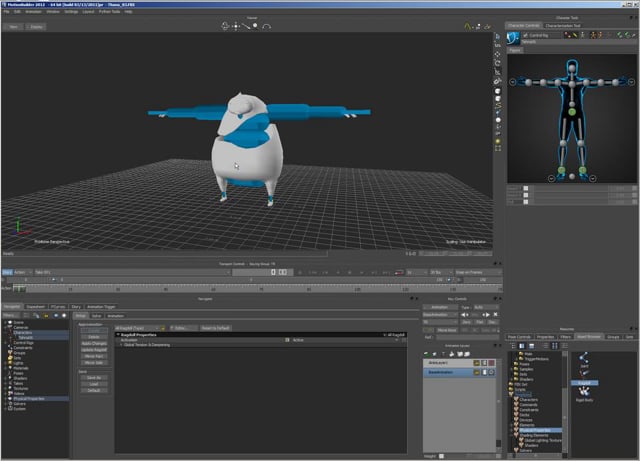Screen dimensions: 640x461
Task: Toggle the first checkbox below the character figure
Action: click(526, 188)
